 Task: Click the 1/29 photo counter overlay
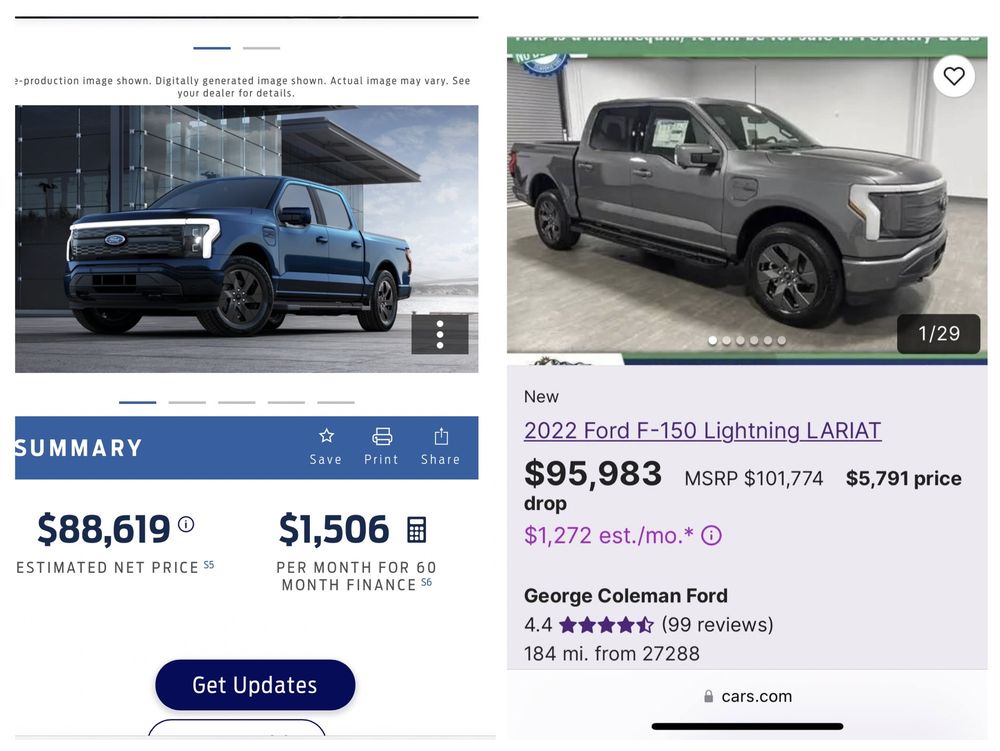938,333
